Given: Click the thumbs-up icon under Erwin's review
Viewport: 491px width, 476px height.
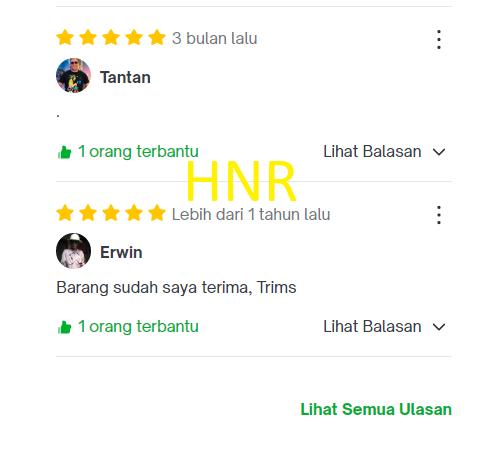Looking at the screenshot, I should click(64, 327).
